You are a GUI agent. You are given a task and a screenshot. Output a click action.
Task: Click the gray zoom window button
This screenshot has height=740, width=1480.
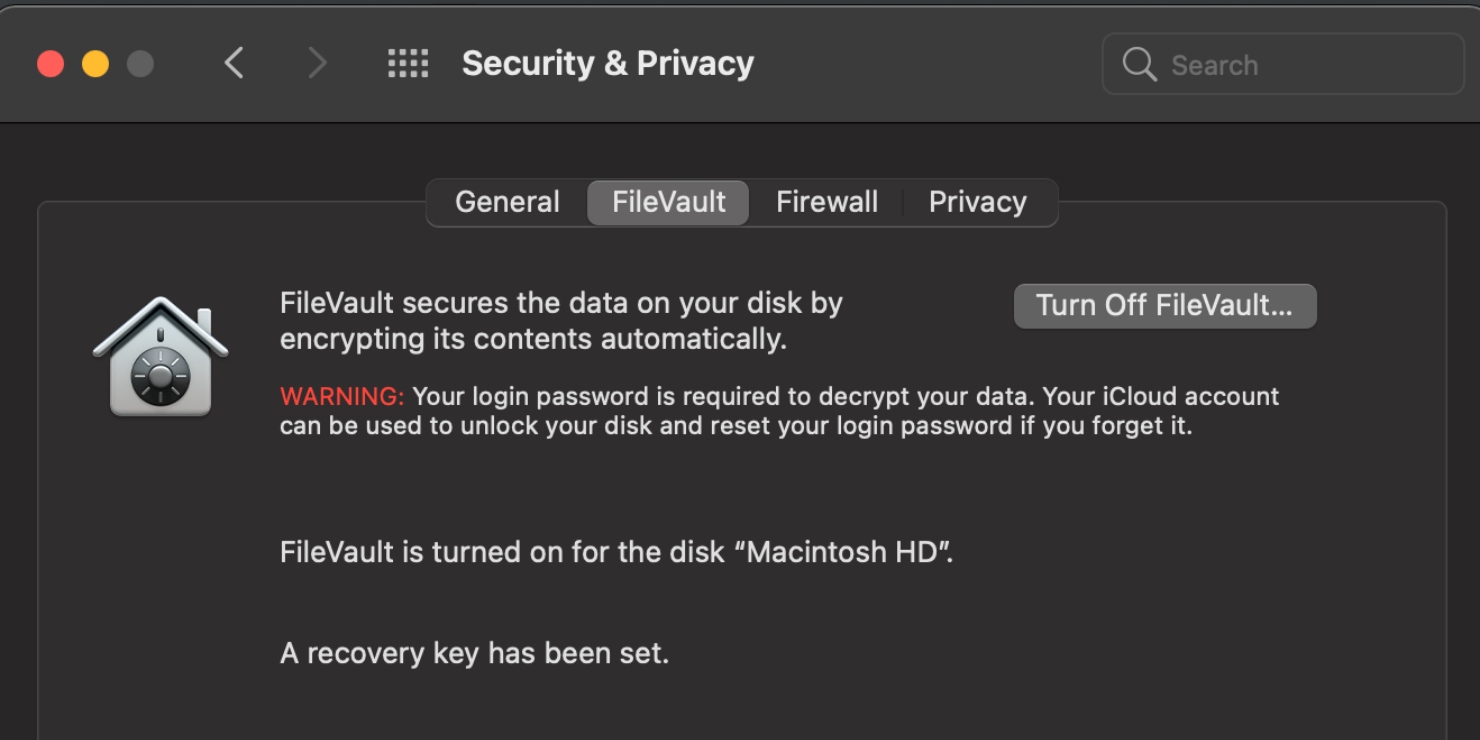141,64
